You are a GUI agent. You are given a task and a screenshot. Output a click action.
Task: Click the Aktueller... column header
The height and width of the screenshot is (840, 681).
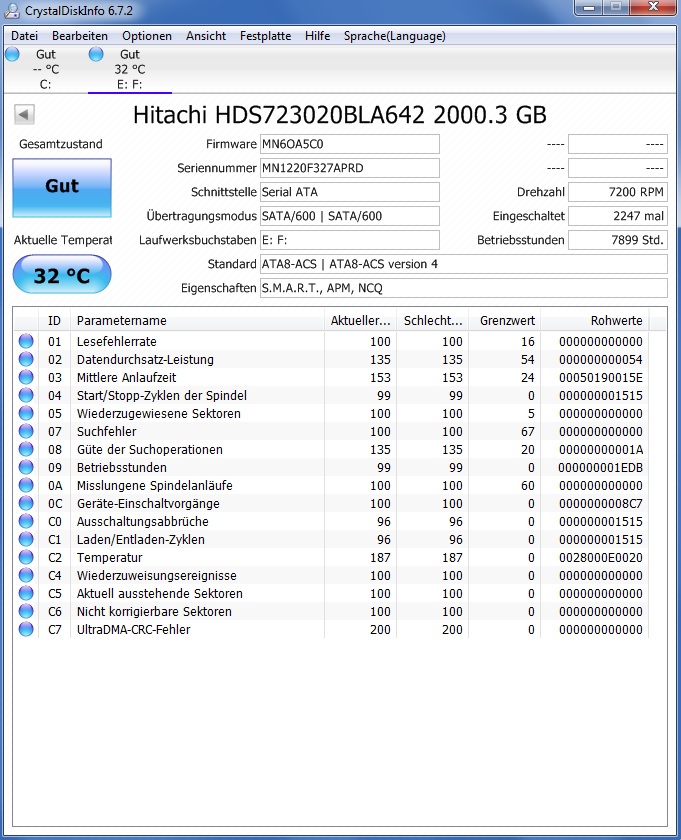361,320
